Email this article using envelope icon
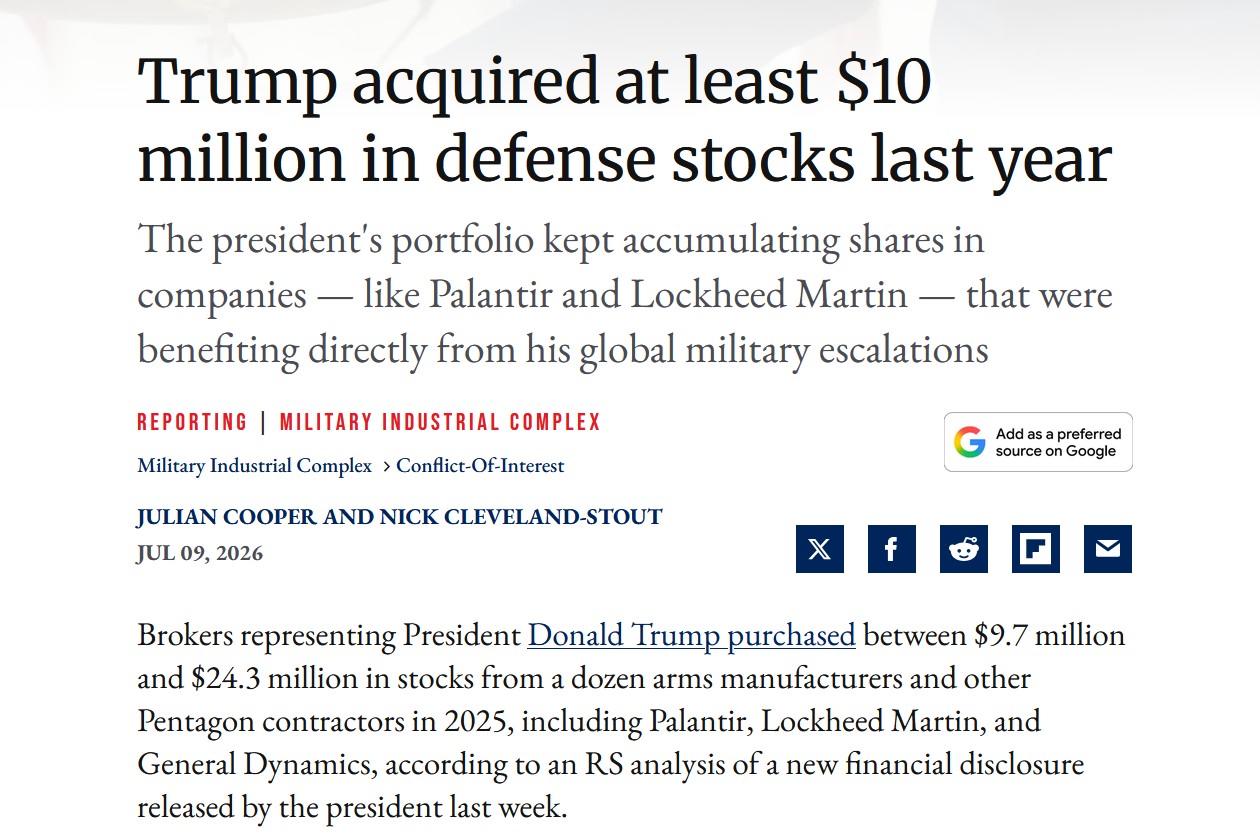1260x834 pixels. 1108,549
